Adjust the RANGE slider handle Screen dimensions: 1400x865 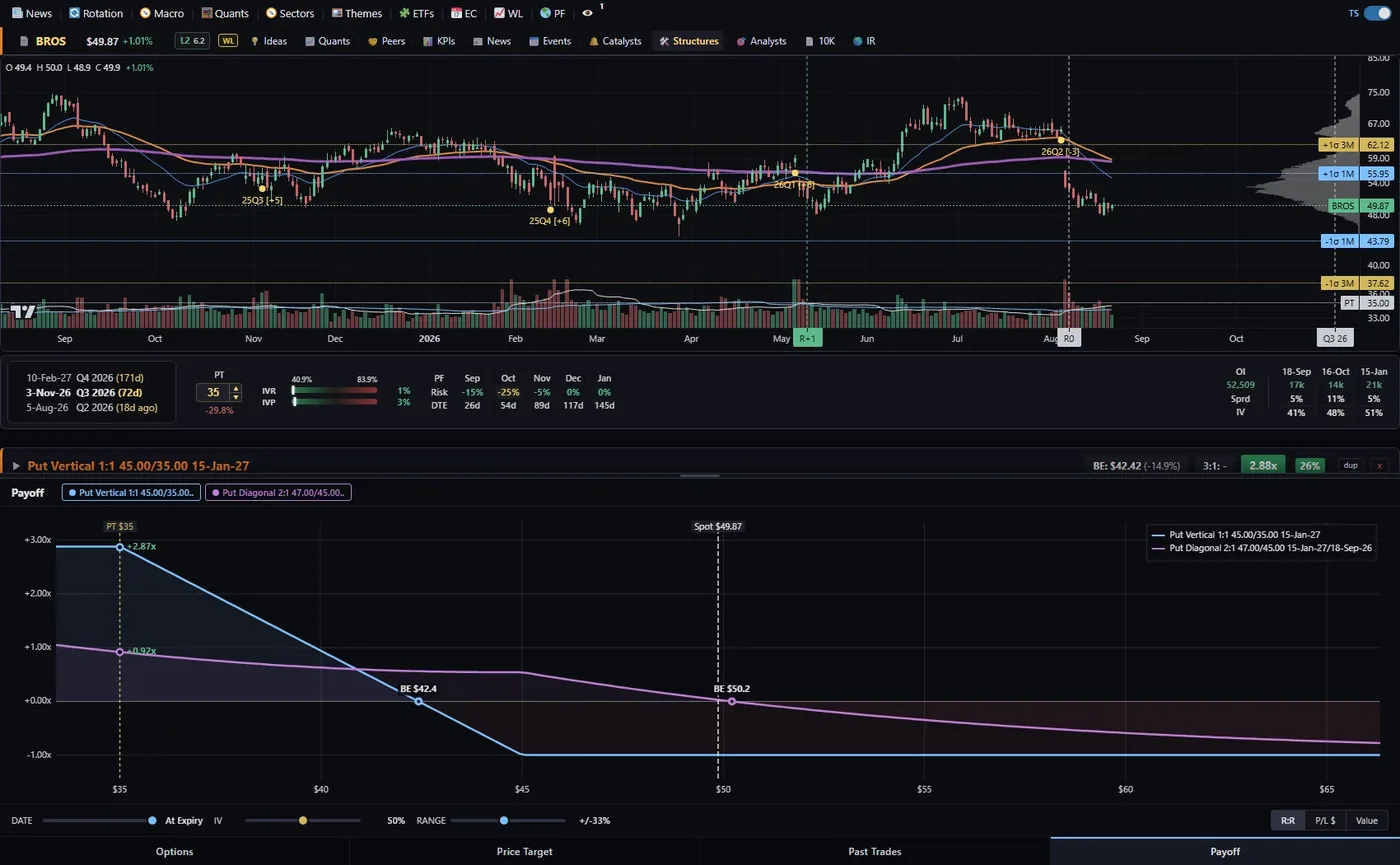[503, 820]
